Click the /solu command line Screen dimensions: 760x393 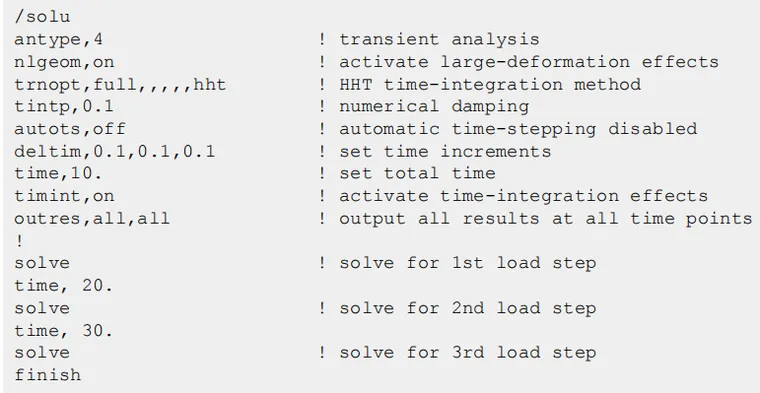click(x=42, y=17)
